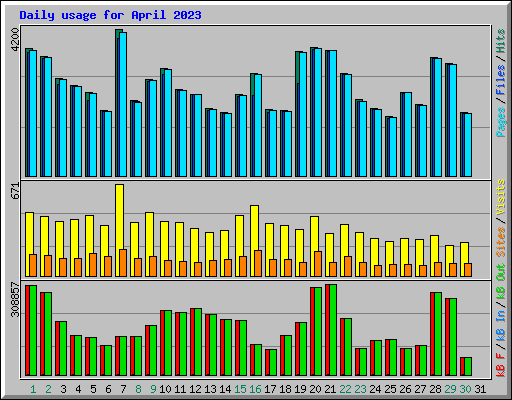Viewport: 512px width, 400px height.
Task: Click the Pages / Files / Hits legend
Action: pos(501,83)
